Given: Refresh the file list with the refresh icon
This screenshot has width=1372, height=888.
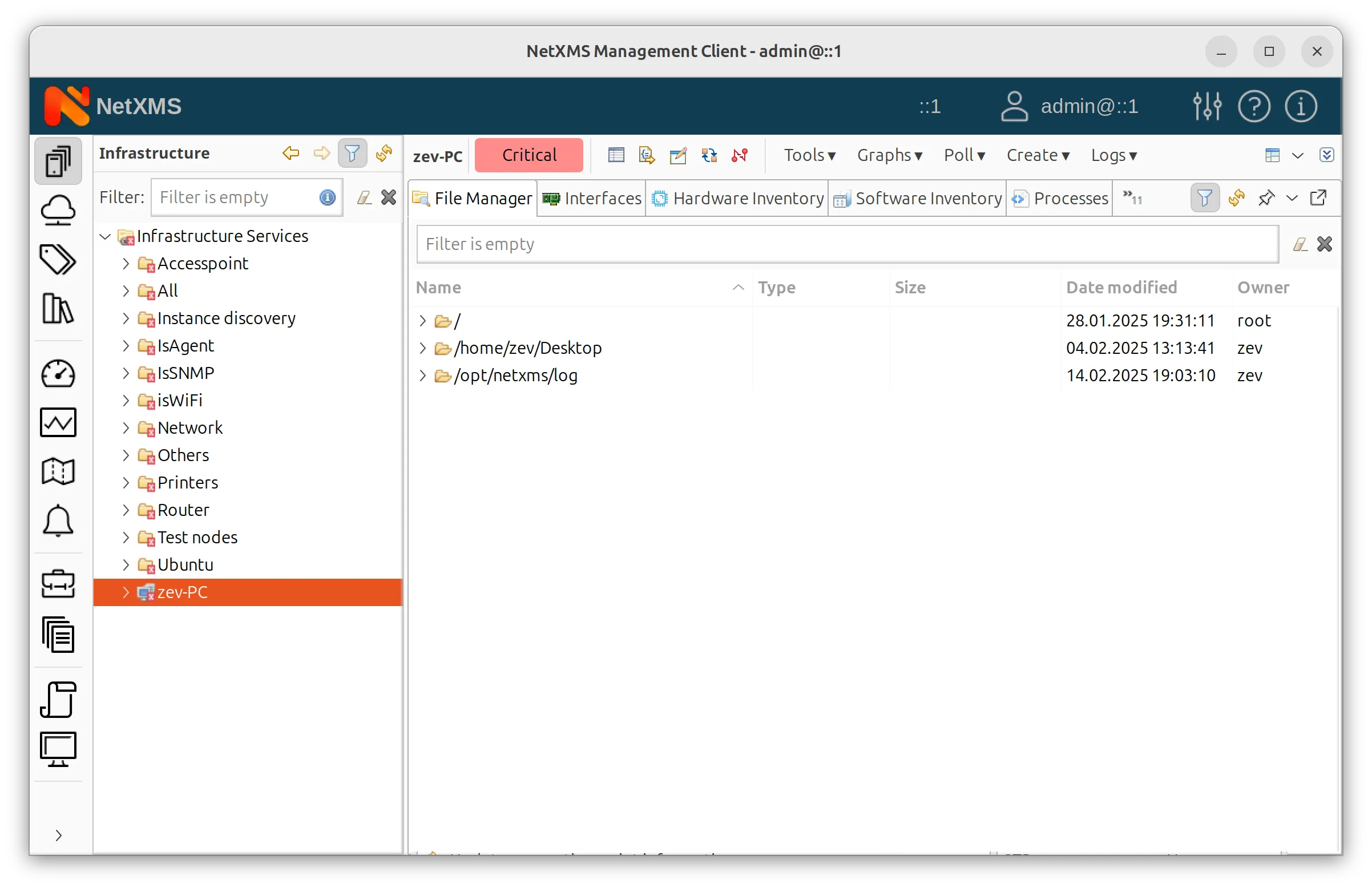Looking at the screenshot, I should coord(1237,198).
